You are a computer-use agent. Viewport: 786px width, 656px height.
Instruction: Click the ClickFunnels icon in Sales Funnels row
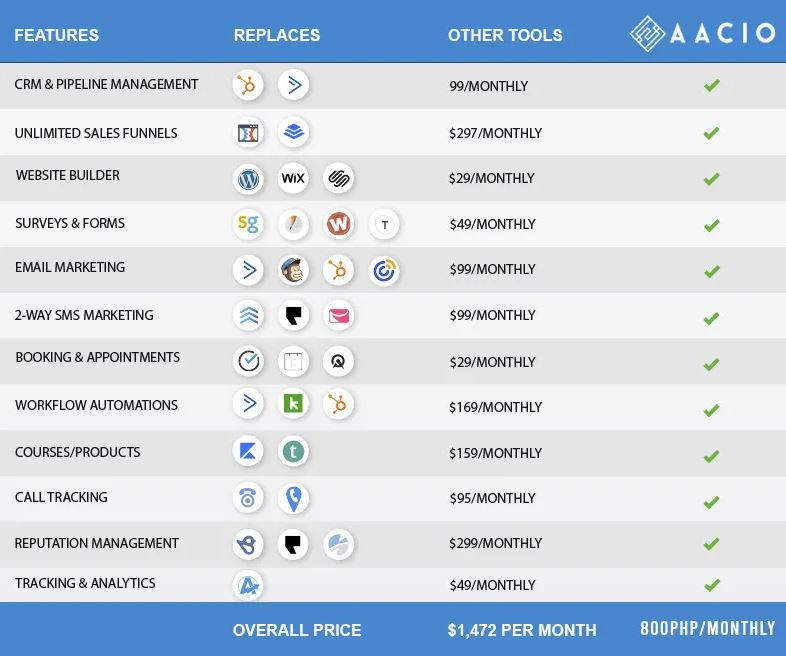point(248,132)
